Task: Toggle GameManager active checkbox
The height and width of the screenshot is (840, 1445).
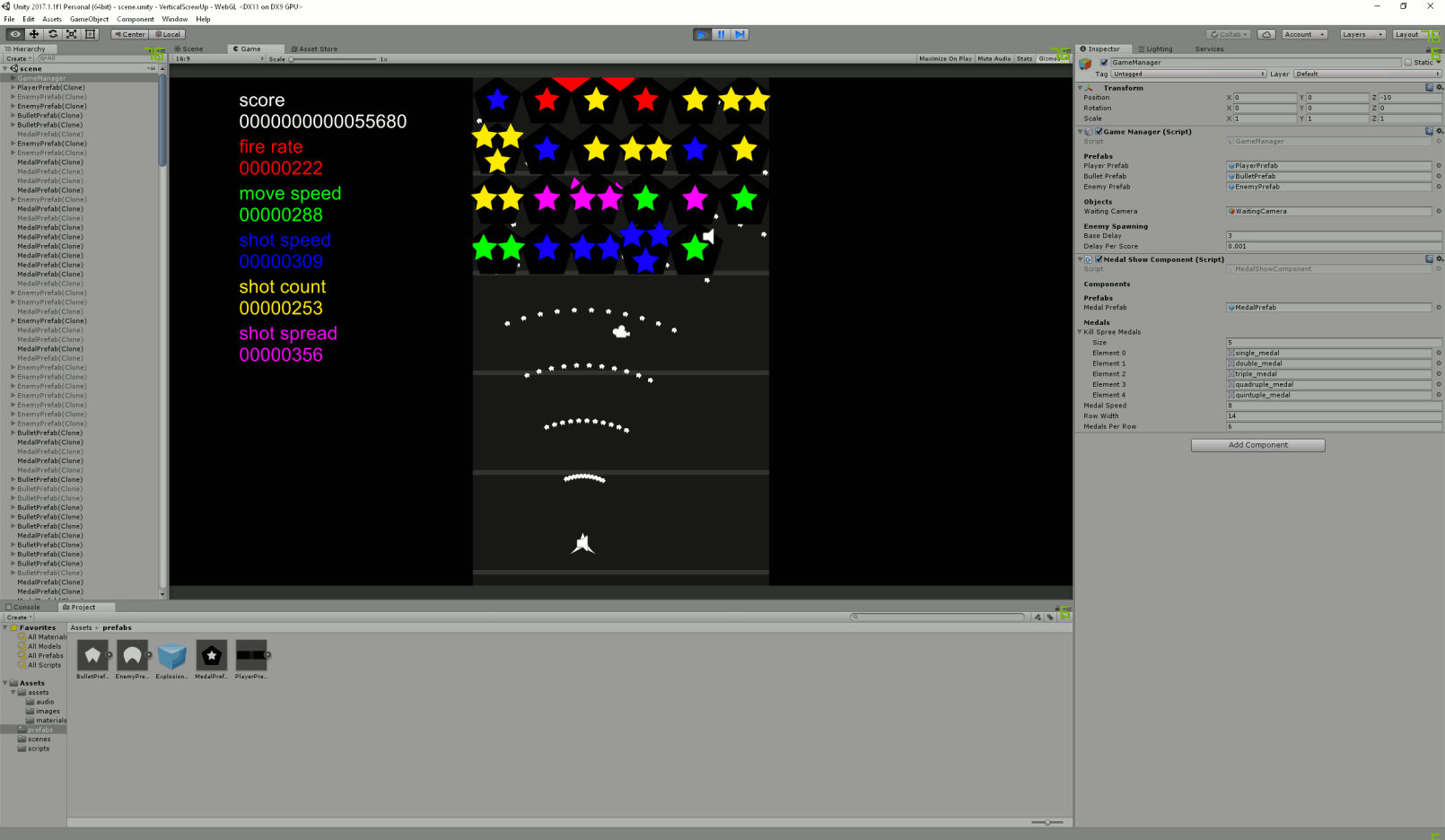Action: [x=1104, y=63]
